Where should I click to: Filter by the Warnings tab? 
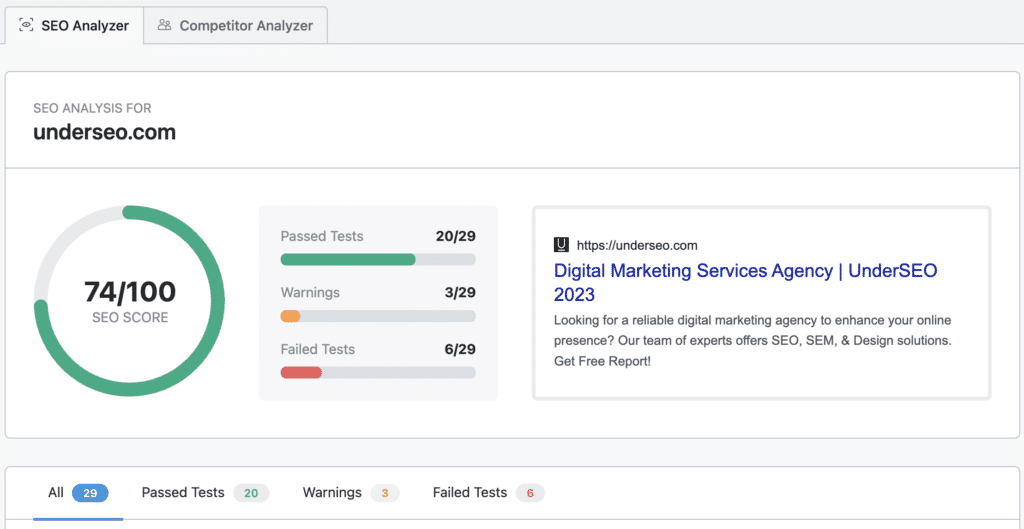click(332, 492)
